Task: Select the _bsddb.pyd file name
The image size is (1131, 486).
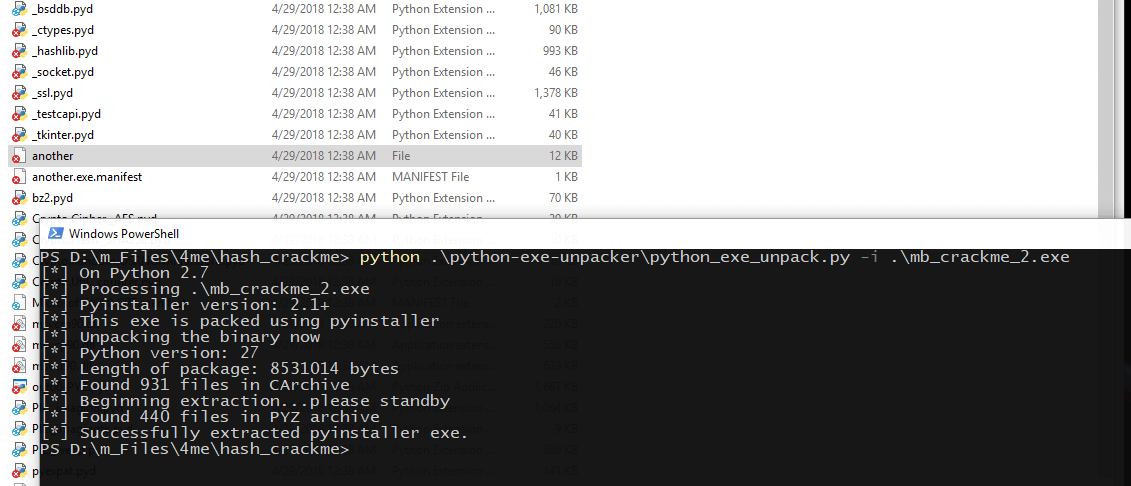Action: point(62,9)
